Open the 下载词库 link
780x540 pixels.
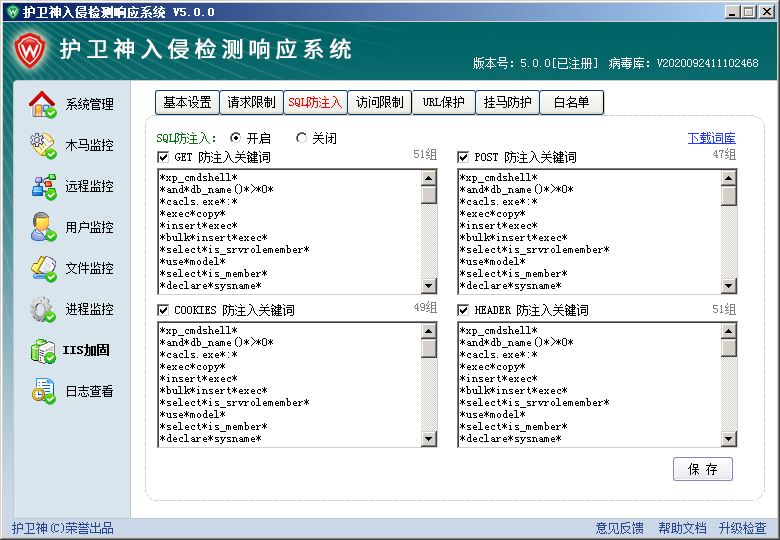[711, 138]
